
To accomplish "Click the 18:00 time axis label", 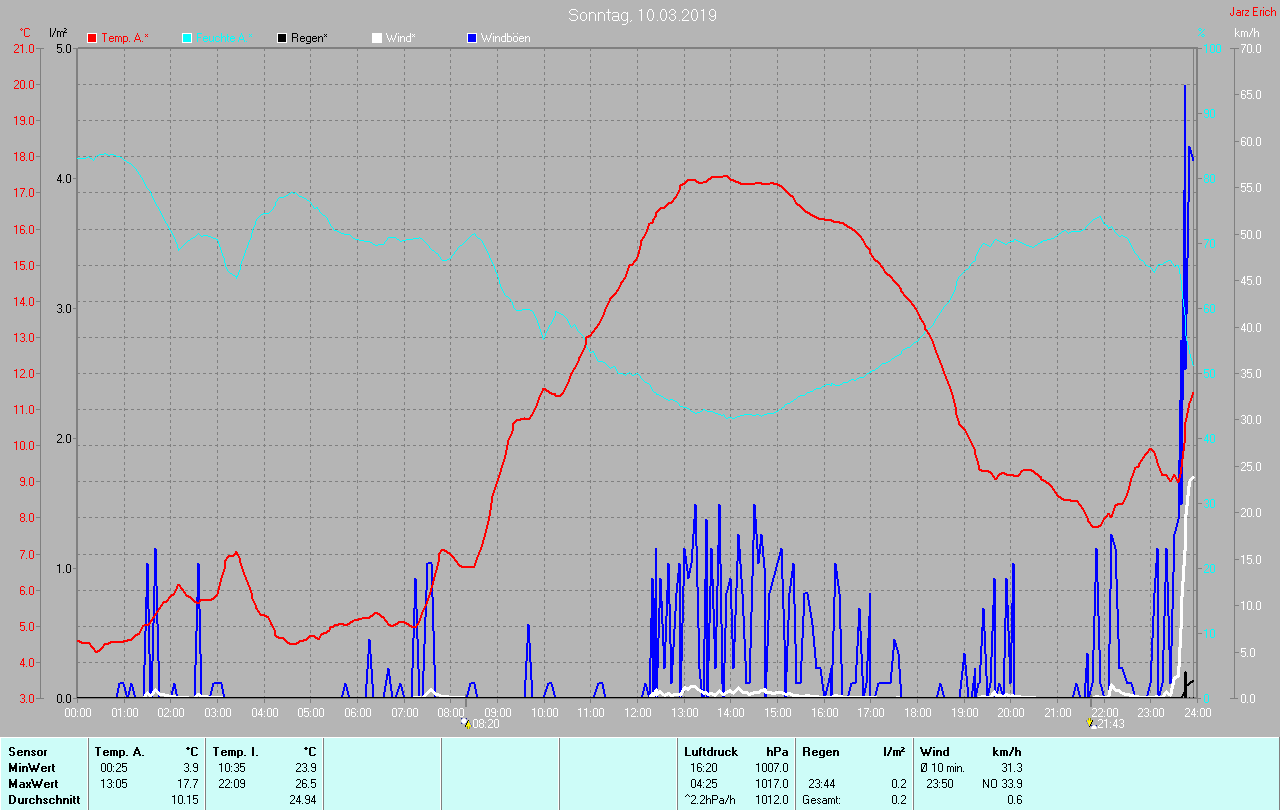I will tap(918, 713).
